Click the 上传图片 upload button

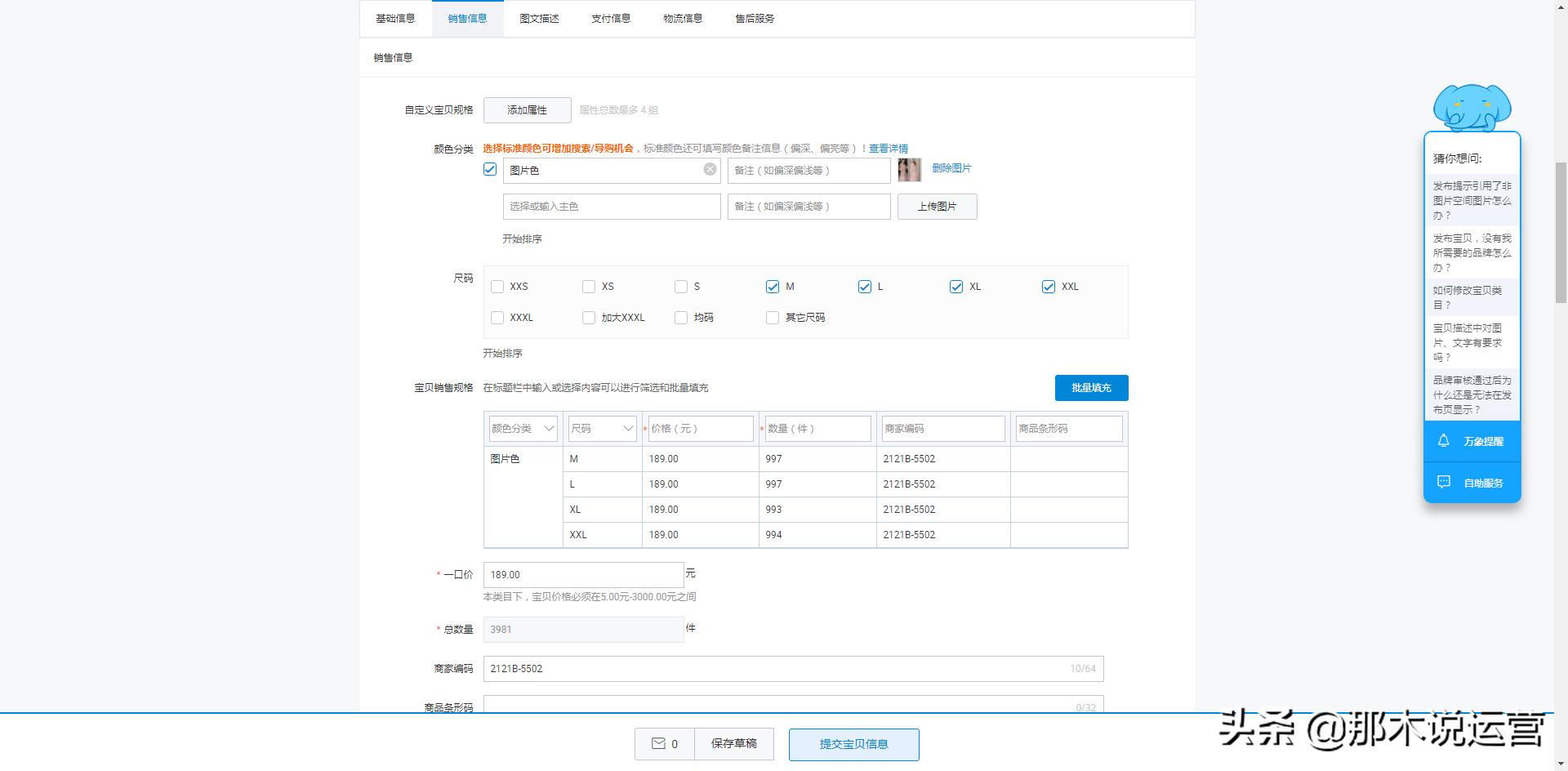(937, 206)
